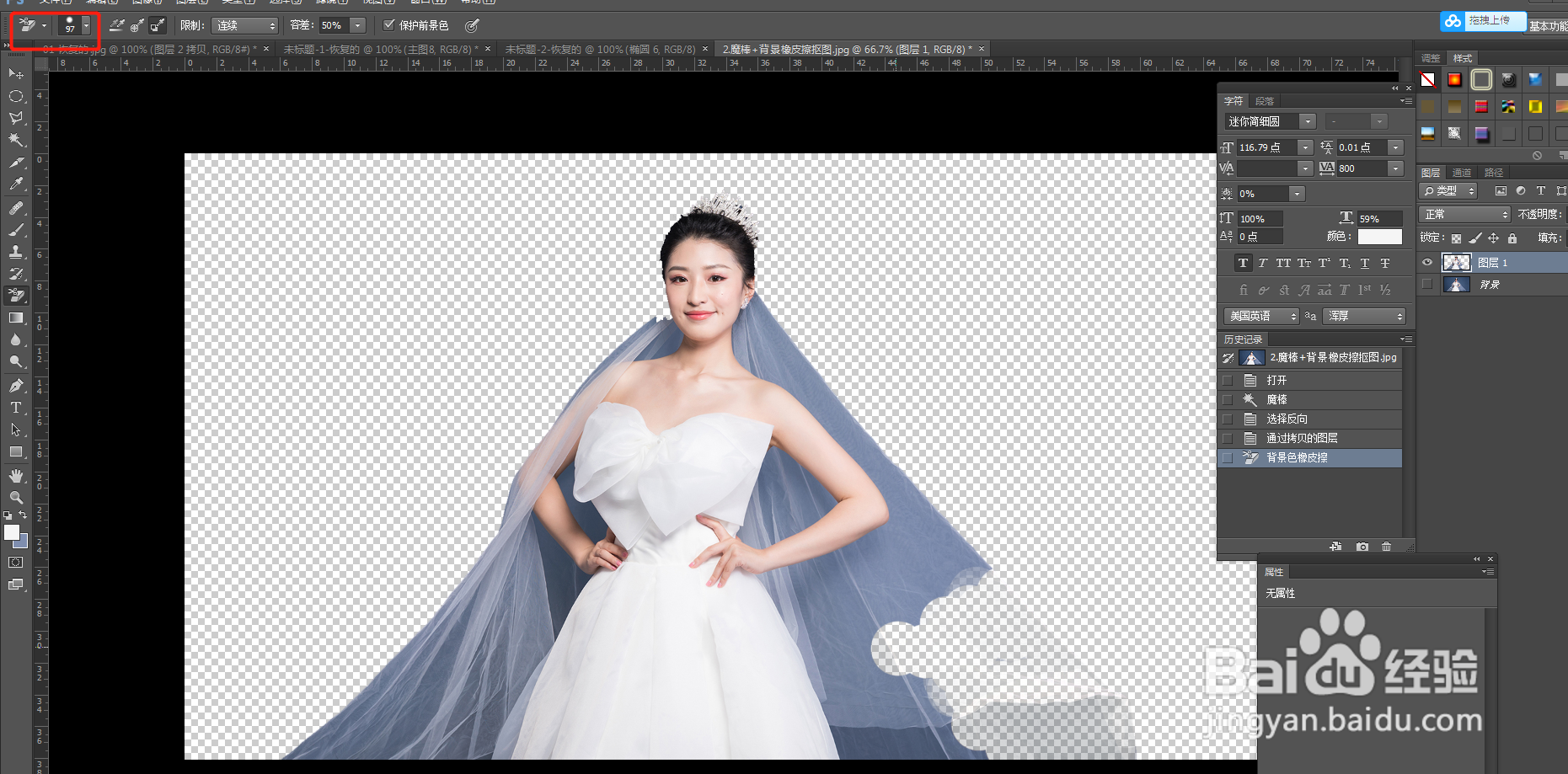Select the Gradient tool
The height and width of the screenshot is (774, 1568).
point(16,318)
